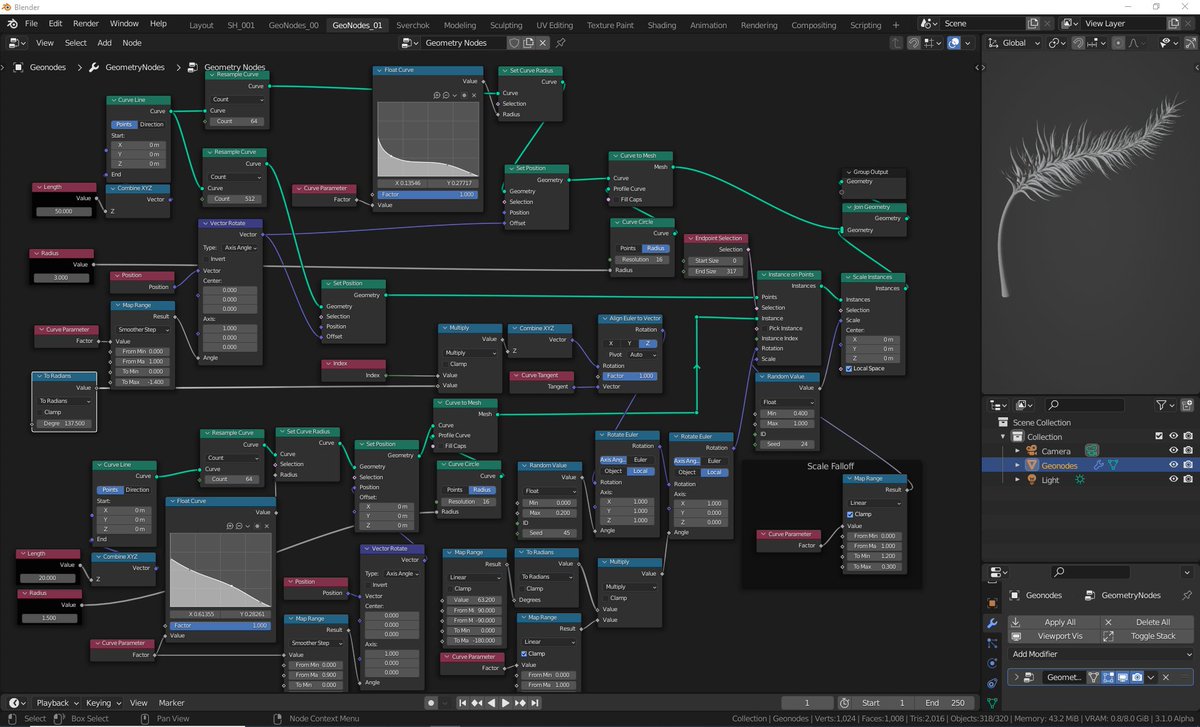Unlink the Geometry Nodes datablock with X
Viewport: 1200px width, 727px height.
coord(544,43)
